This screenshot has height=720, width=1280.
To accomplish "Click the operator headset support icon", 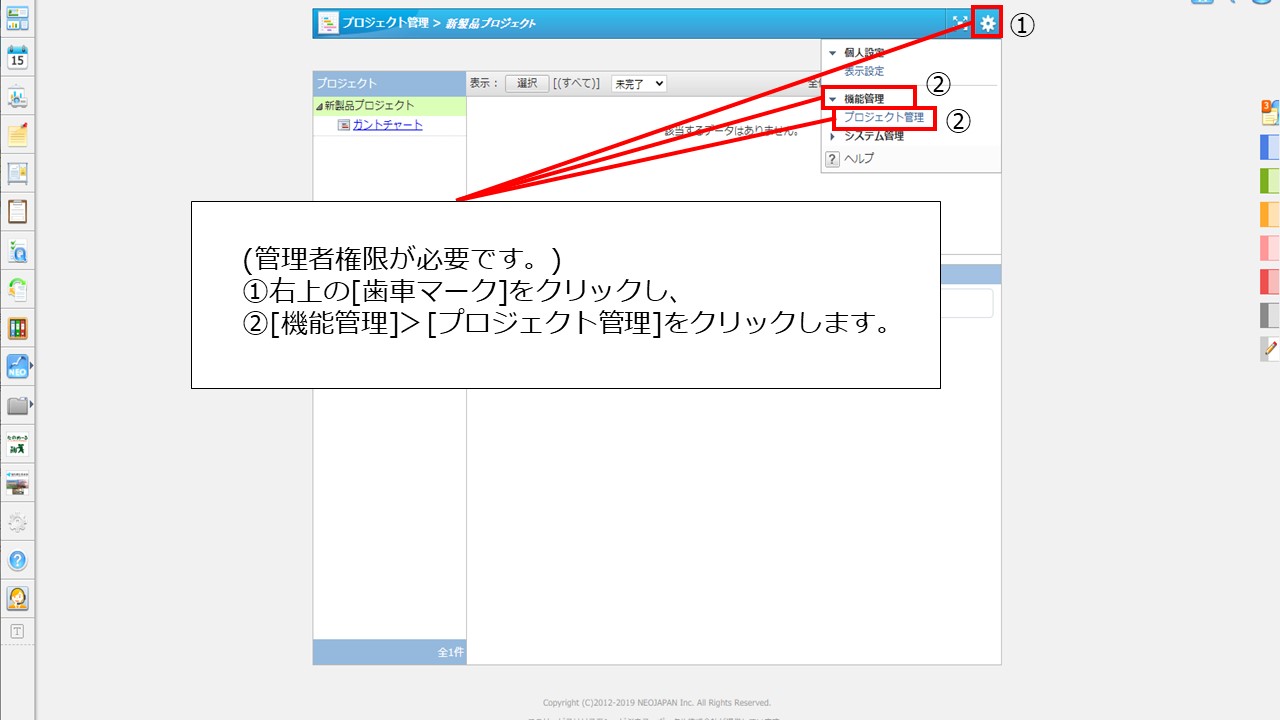I will tap(17, 598).
